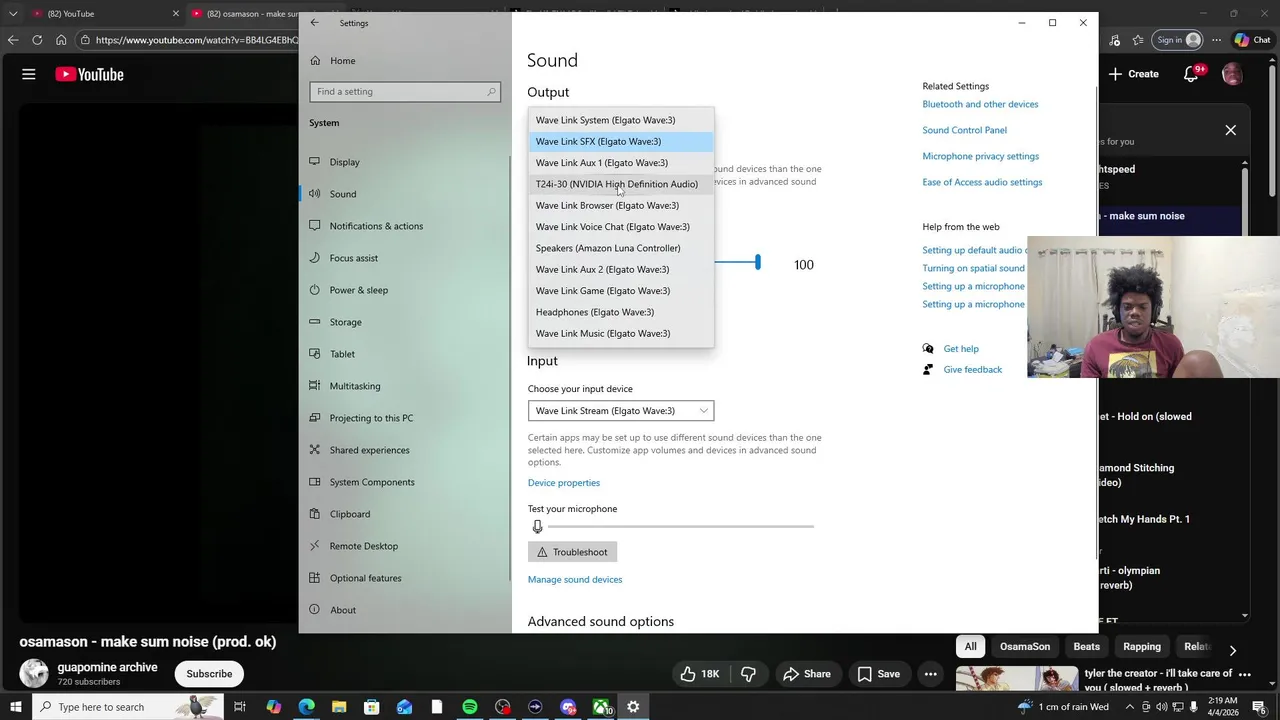The width and height of the screenshot is (1280, 720).
Task: Like the YouTube video
Action: tap(700, 674)
